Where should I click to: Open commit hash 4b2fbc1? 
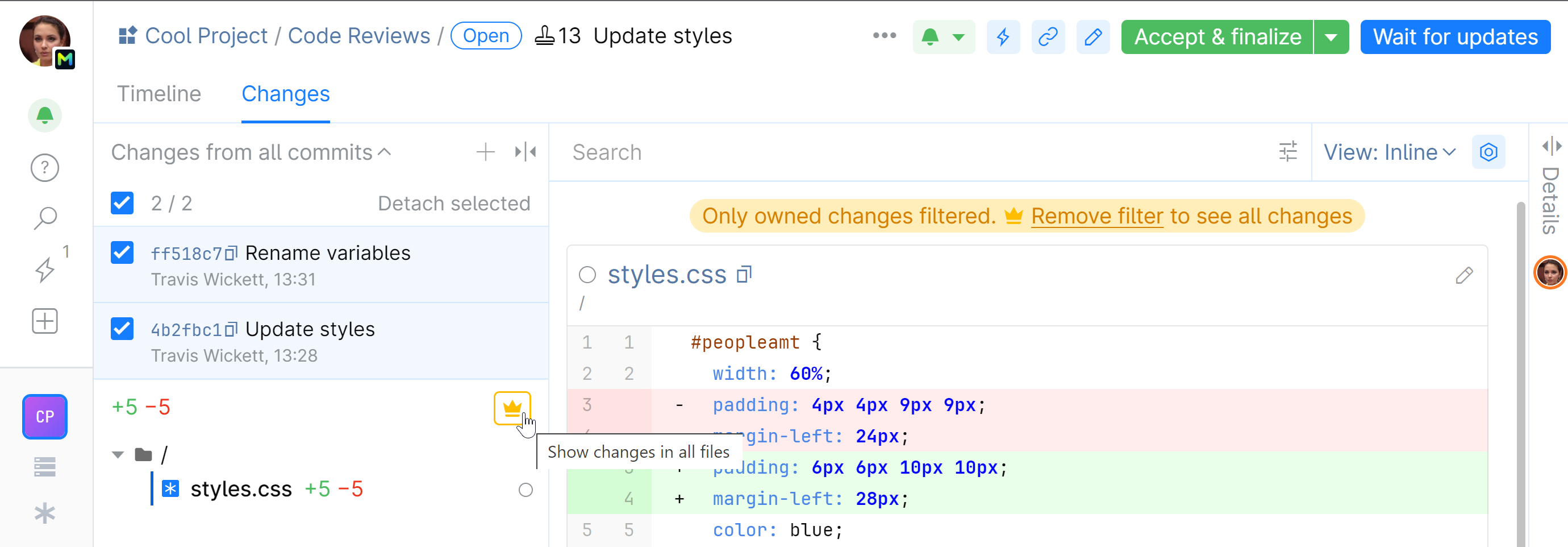tap(186, 330)
